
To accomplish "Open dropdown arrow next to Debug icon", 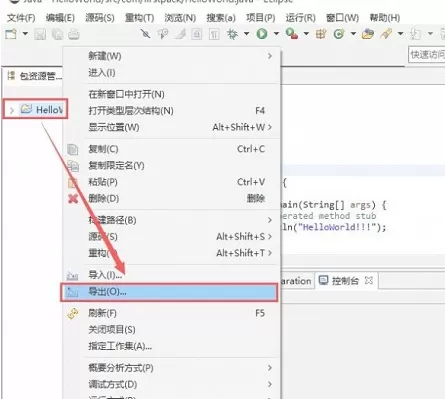I will tap(246, 34).
